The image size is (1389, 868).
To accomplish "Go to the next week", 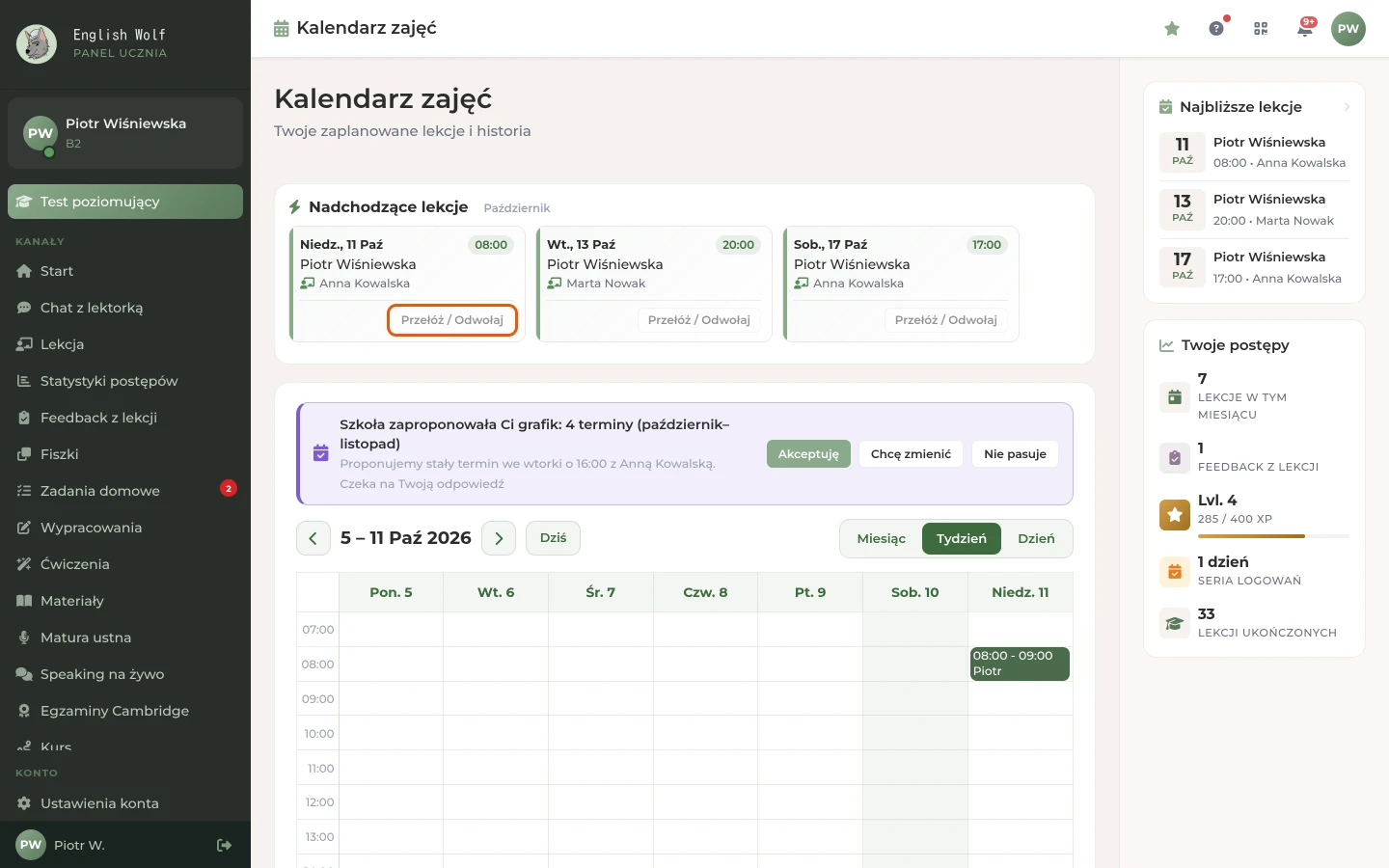I will pyautogui.click(x=499, y=538).
